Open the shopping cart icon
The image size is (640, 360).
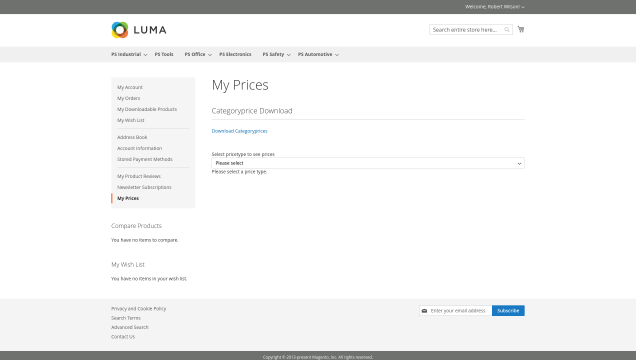(x=521, y=29)
